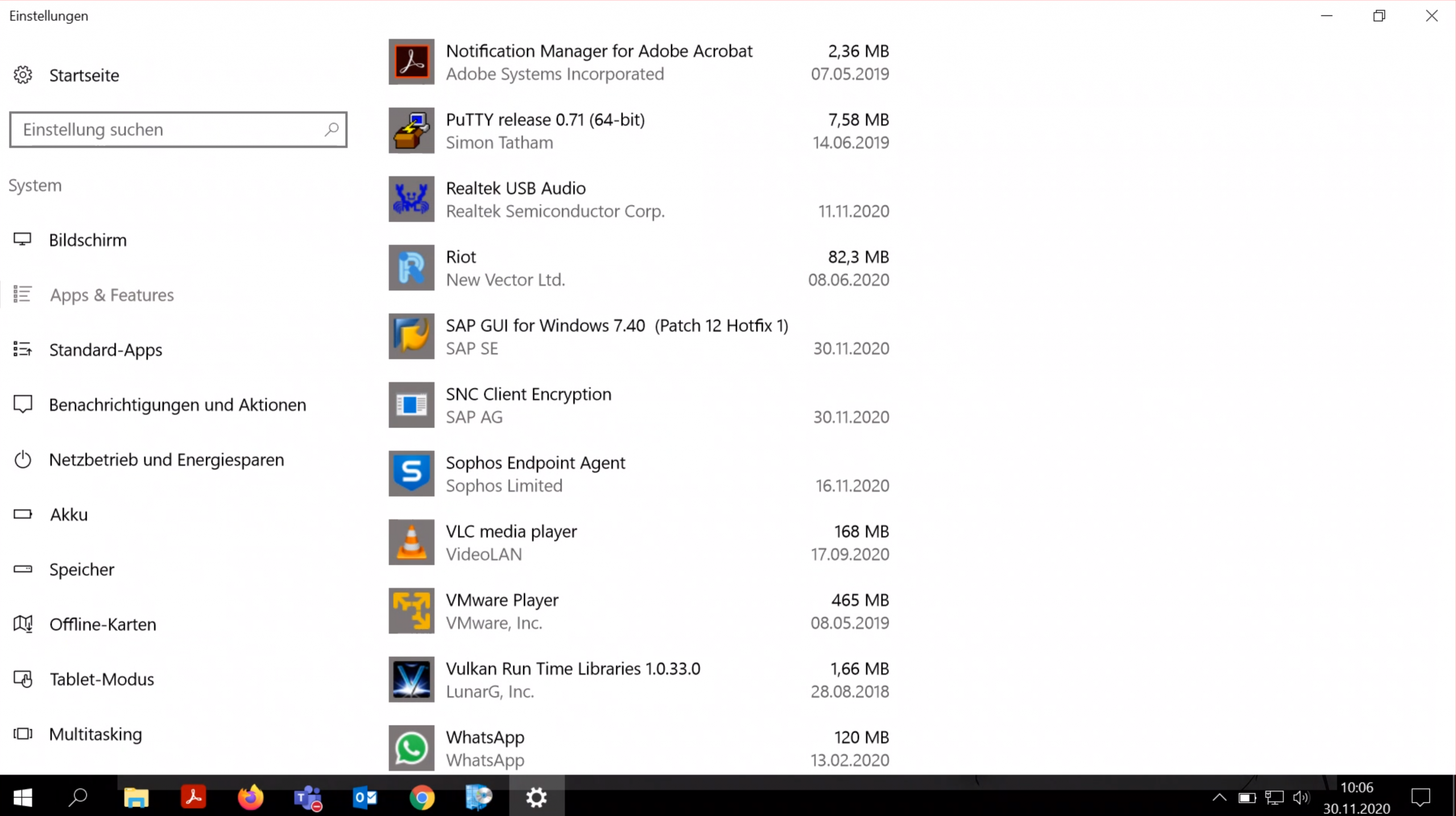The height and width of the screenshot is (816, 1456).
Task: Select Notification Manager for Adobe Acrobat entry
Action: [639, 61]
